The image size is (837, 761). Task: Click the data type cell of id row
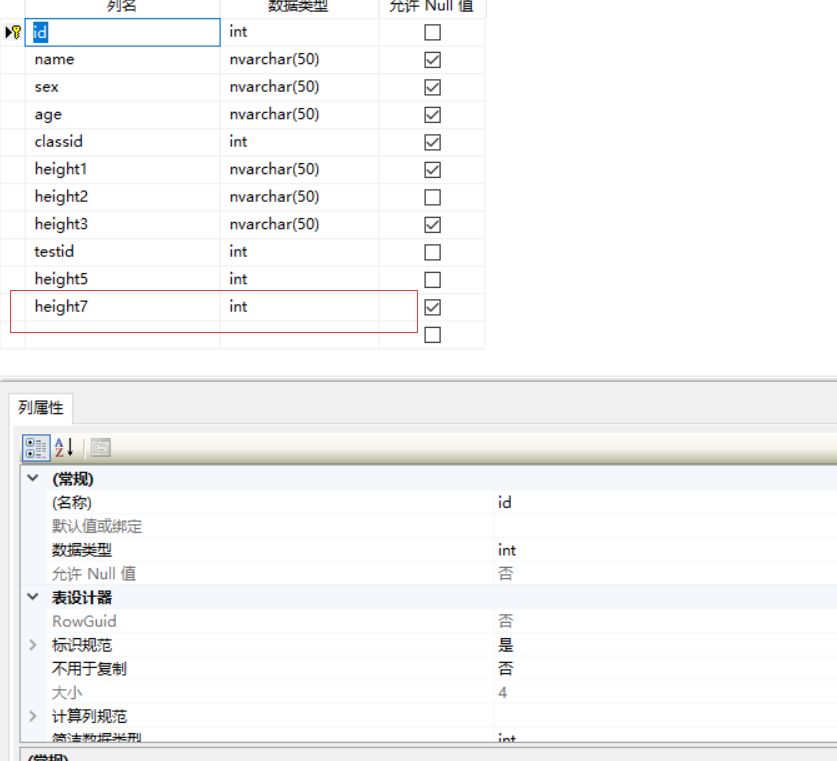pos(299,32)
